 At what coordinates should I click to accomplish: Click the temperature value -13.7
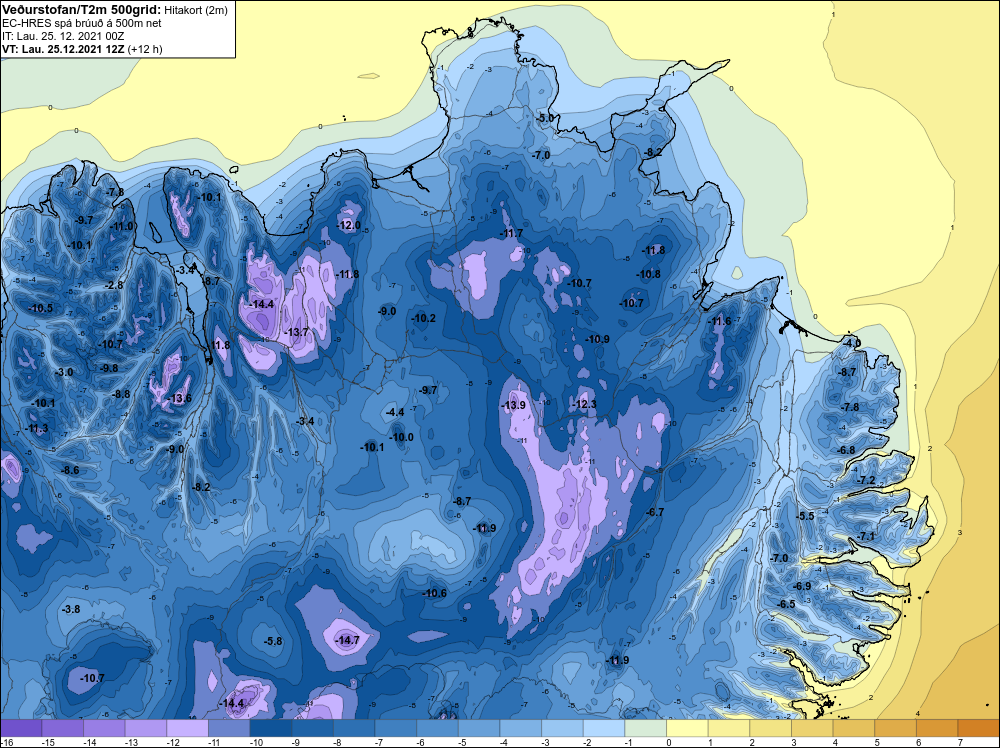point(296,332)
